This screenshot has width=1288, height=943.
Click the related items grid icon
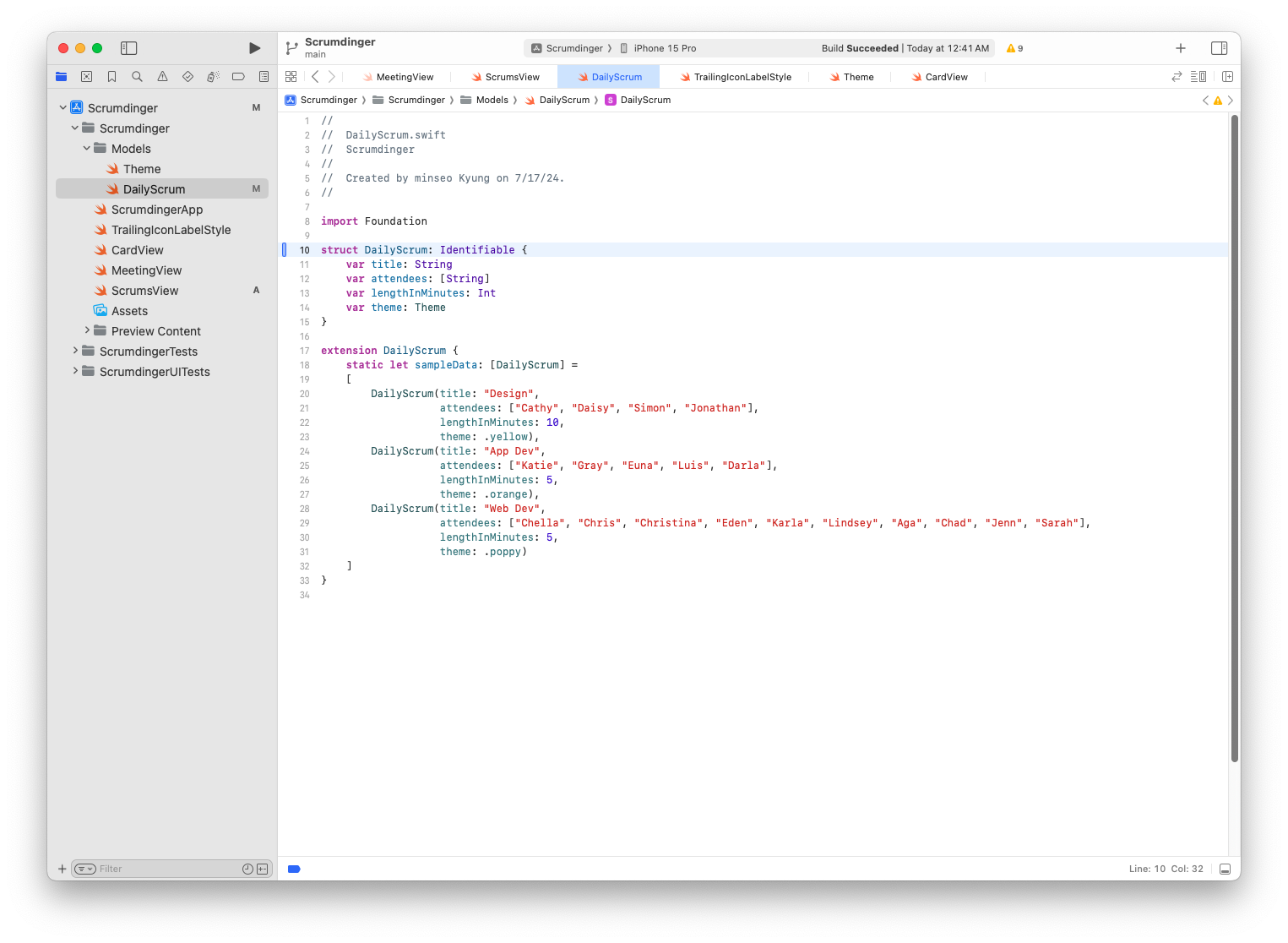click(x=291, y=77)
